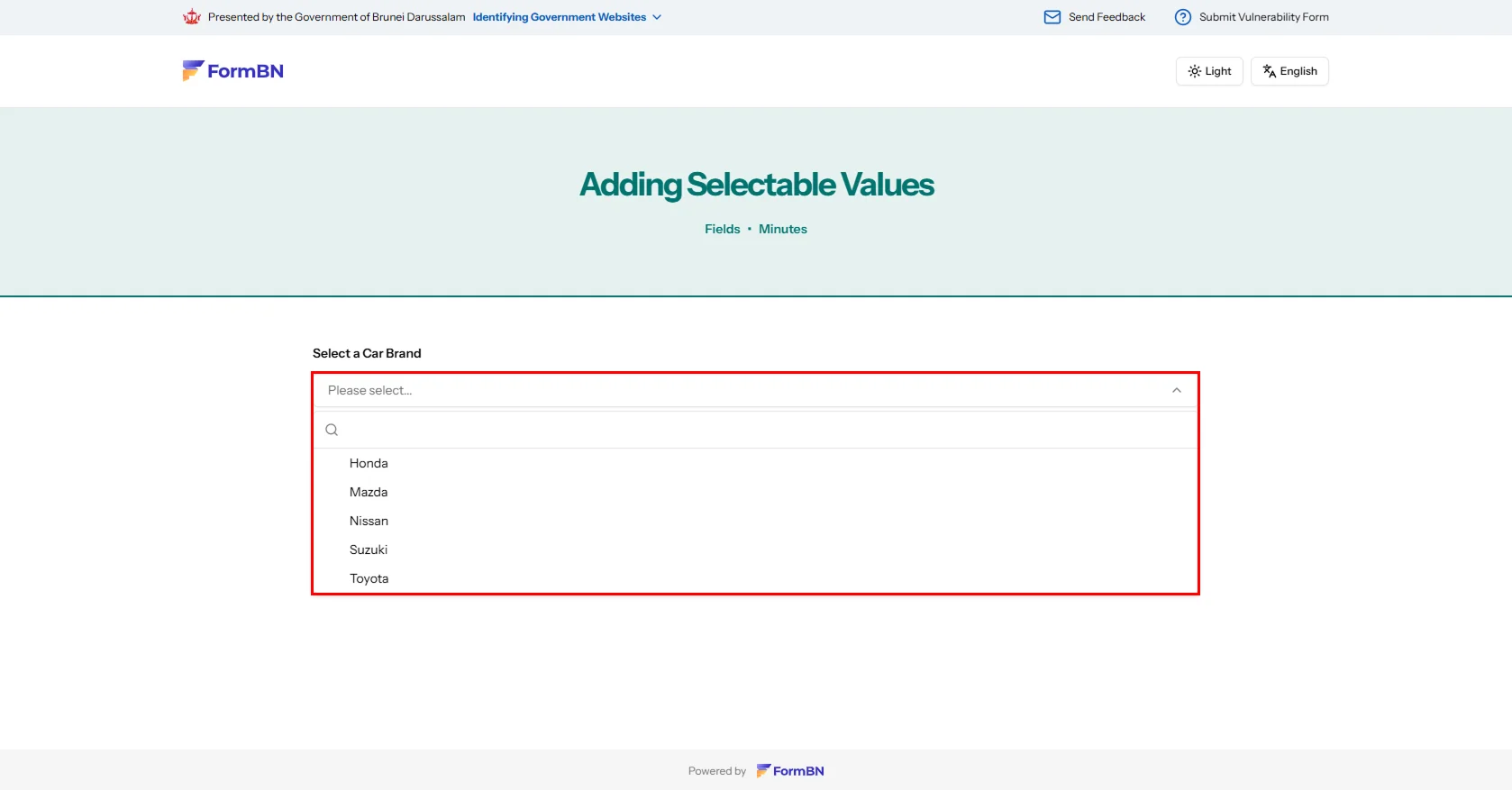Open the Send Feedback link
This screenshot has width=1512, height=790.
coord(1107,17)
